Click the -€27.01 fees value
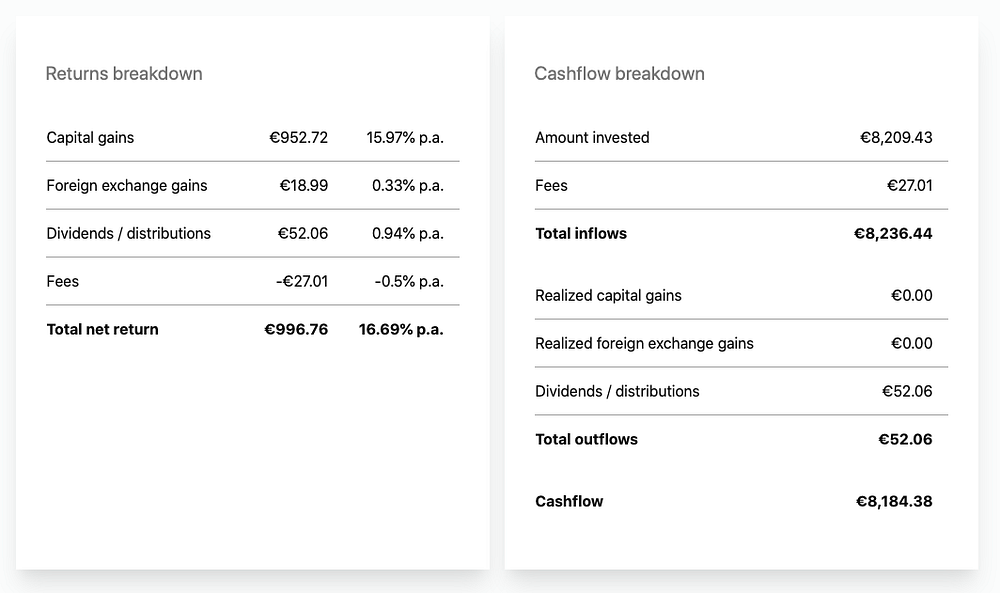This screenshot has height=593, width=1000. coord(301,282)
